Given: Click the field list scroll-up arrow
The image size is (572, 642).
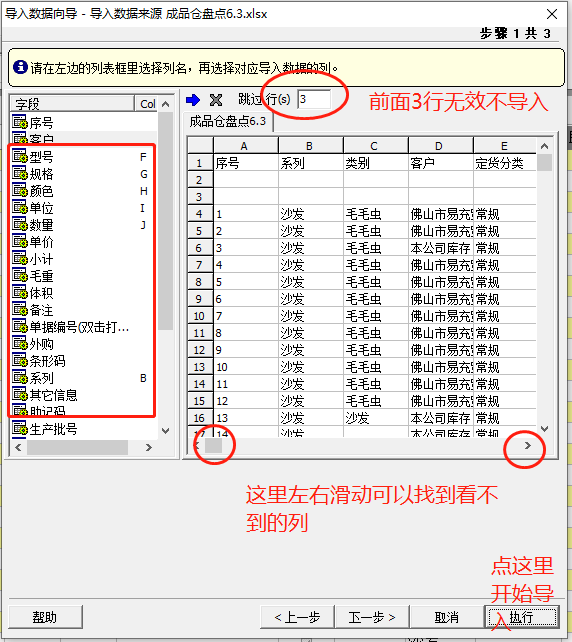Looking at the screenshot, I should pos(165,104).
